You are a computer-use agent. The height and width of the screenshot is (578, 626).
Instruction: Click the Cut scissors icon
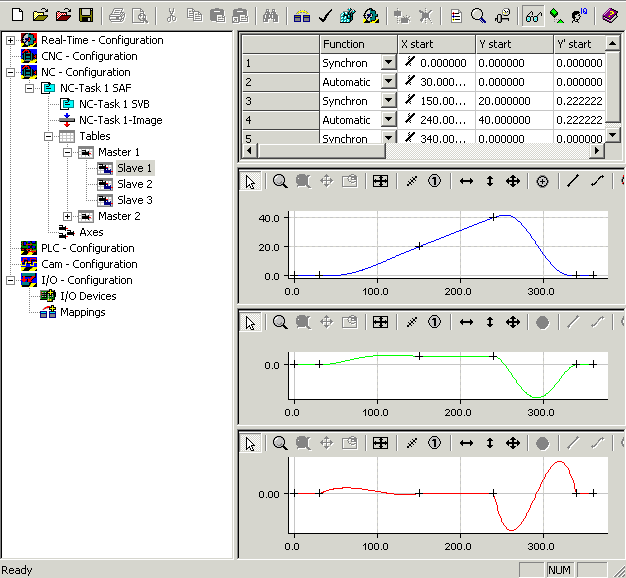point(171,16)
